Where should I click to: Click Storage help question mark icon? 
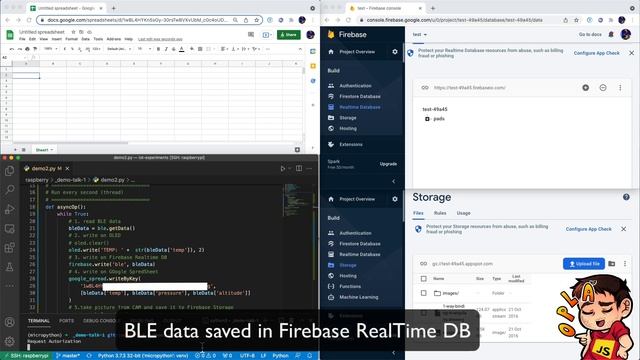coord(626,197)
